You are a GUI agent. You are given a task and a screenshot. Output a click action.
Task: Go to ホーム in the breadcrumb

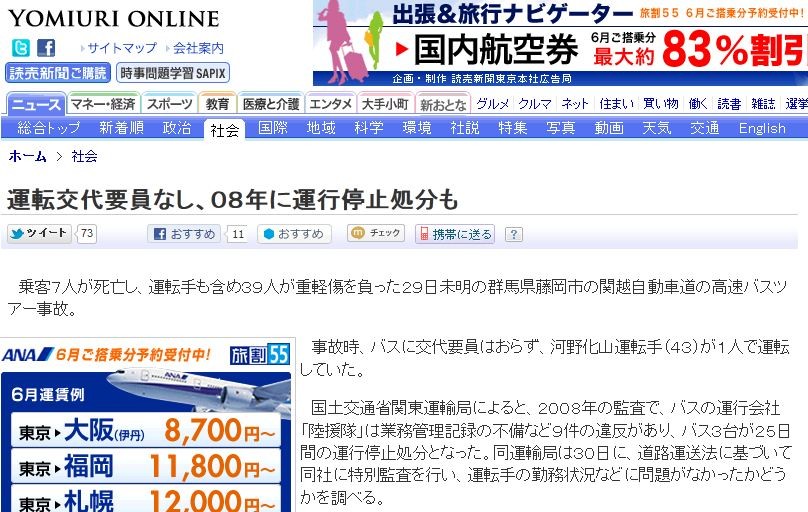pos(27,157)
